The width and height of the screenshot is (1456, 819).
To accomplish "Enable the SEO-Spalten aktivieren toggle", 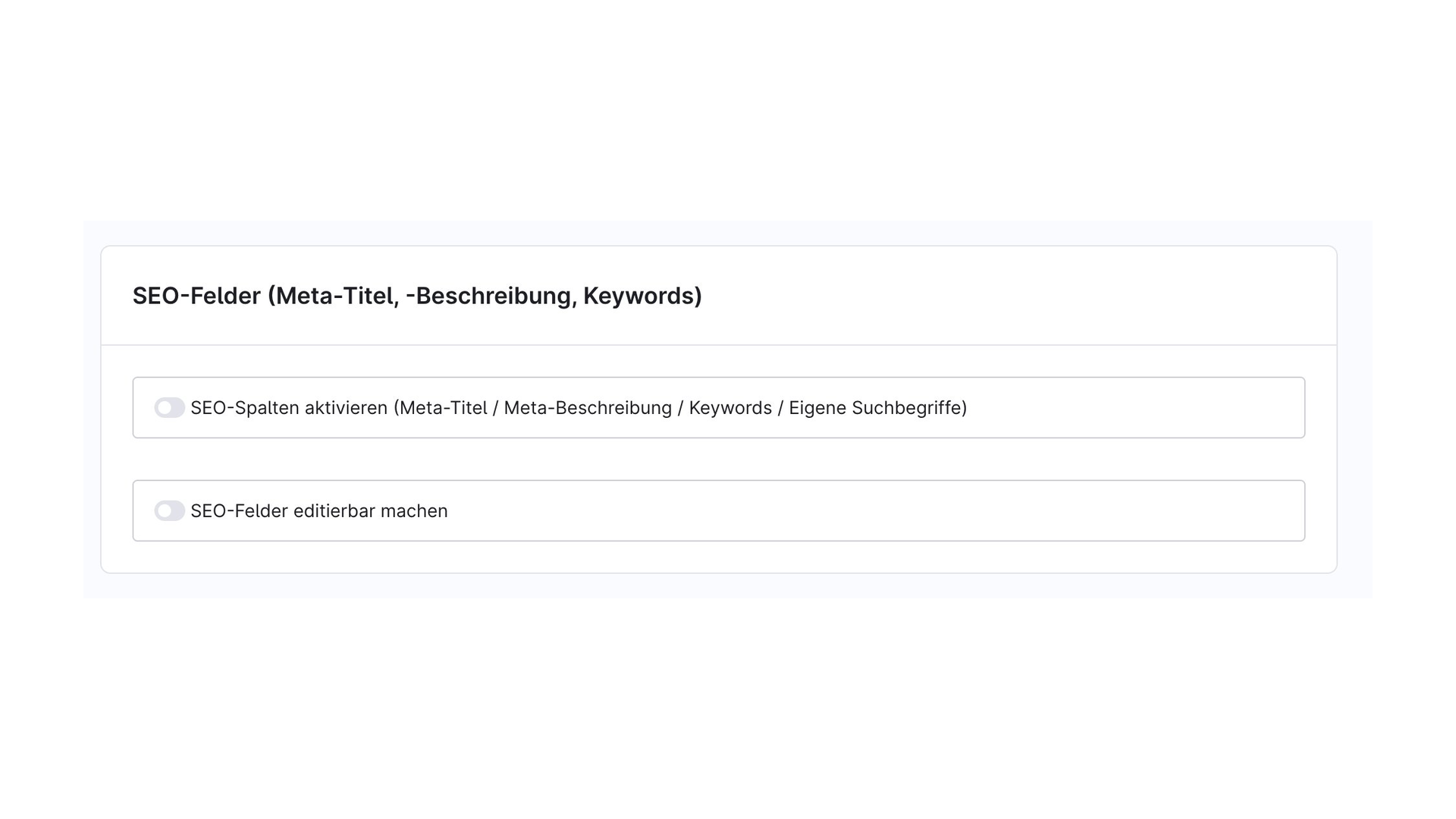I will (170, 408).
